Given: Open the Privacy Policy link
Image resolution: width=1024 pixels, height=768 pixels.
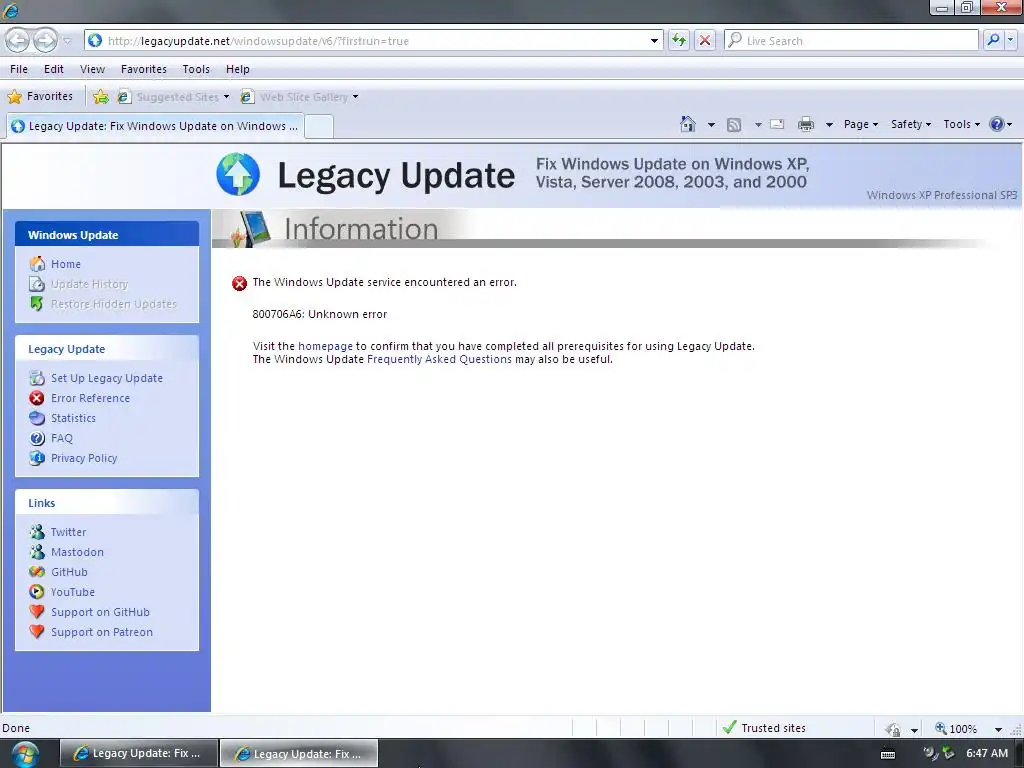Looking at the screenshot, I should (84, 458).
